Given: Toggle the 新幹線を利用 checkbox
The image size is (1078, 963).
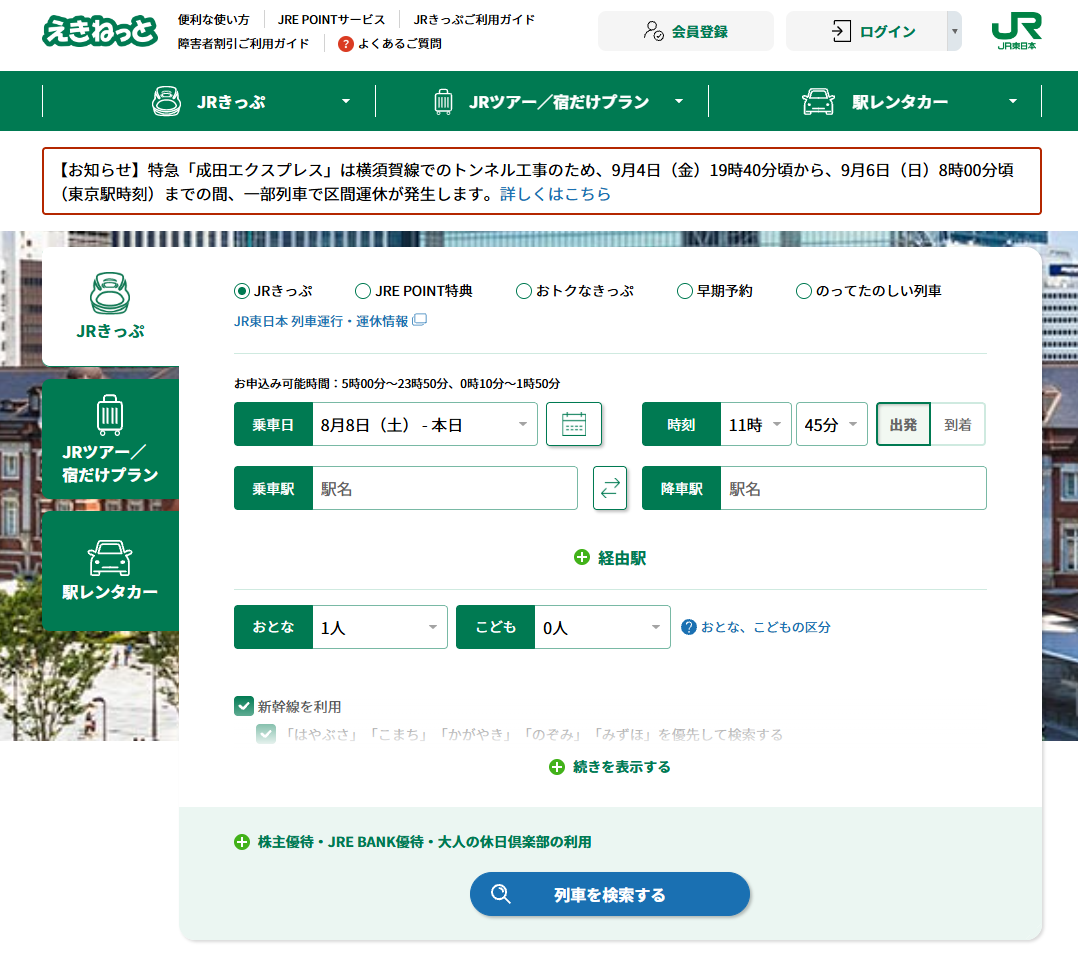Looking at the screenshot, I should 244,706.
